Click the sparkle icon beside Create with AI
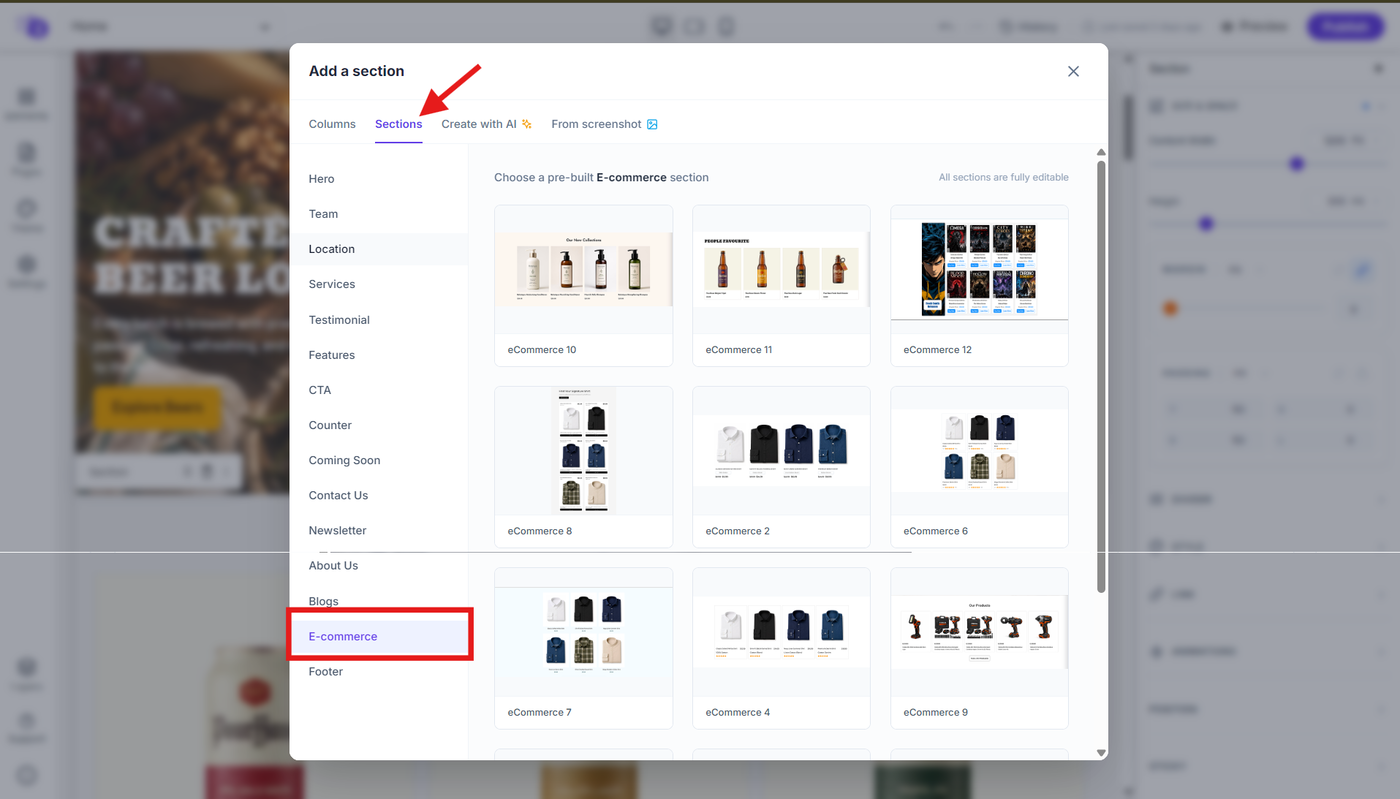 point(527,124)
